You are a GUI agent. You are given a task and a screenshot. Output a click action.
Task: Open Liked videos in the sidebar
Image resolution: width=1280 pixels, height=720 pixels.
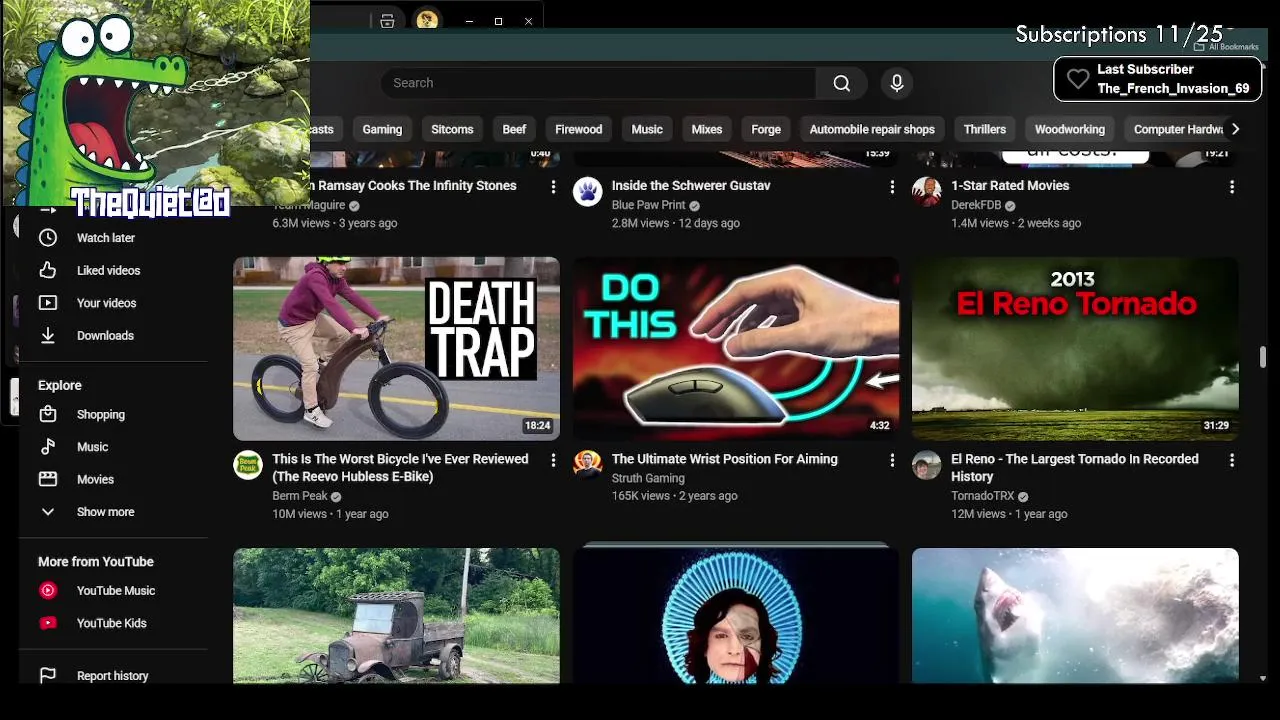(108, 271)
